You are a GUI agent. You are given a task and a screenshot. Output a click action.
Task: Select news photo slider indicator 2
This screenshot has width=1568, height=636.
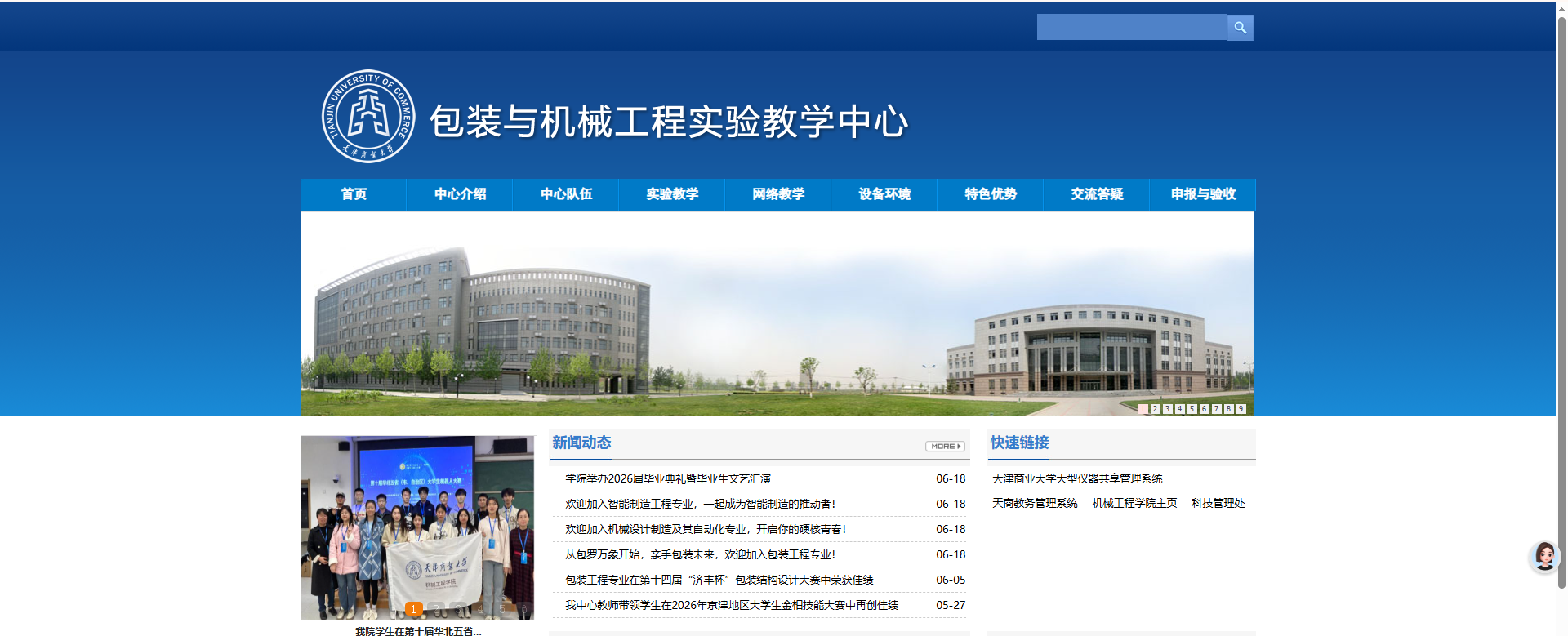(x=436, y=609)
